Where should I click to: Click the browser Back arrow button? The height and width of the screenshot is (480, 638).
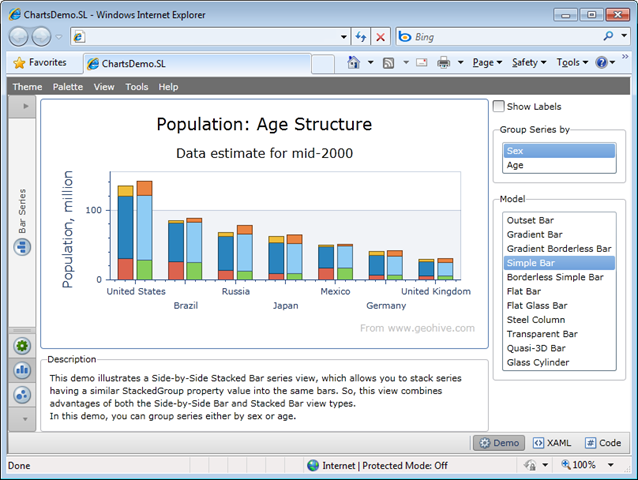coord(18,37)
